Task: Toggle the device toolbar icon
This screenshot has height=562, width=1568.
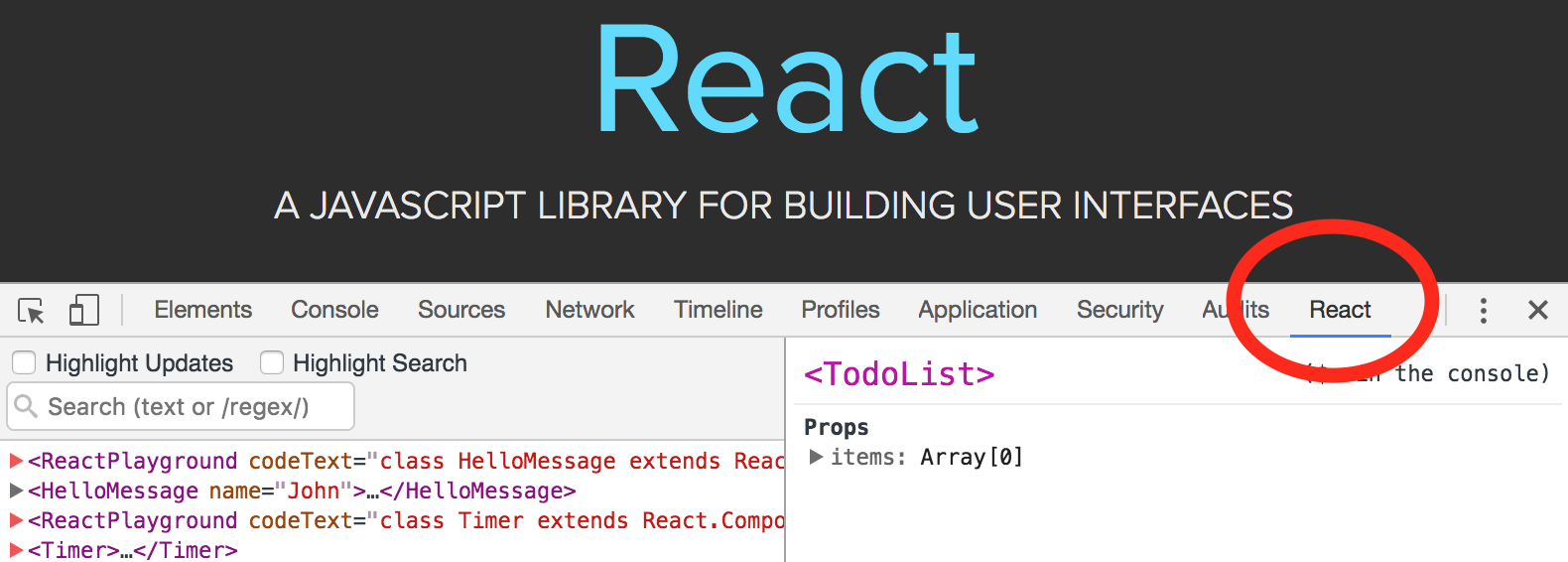Action: coord(84,311)
